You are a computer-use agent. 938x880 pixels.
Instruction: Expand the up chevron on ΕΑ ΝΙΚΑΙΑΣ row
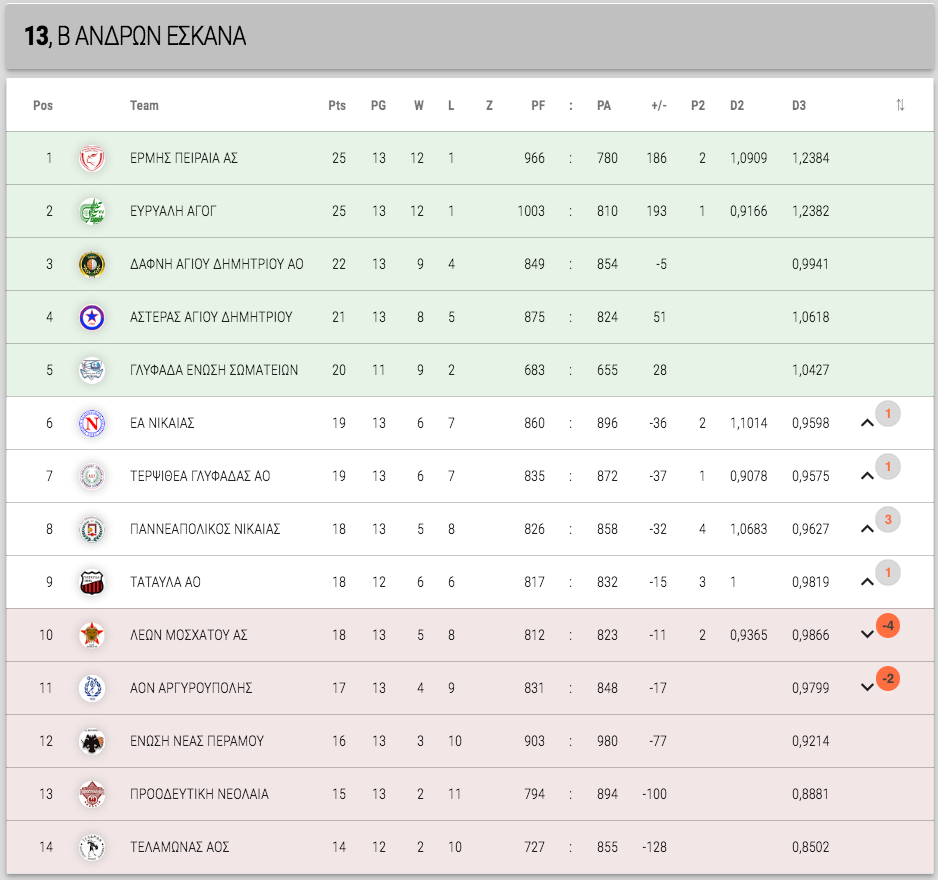[867, 423]
